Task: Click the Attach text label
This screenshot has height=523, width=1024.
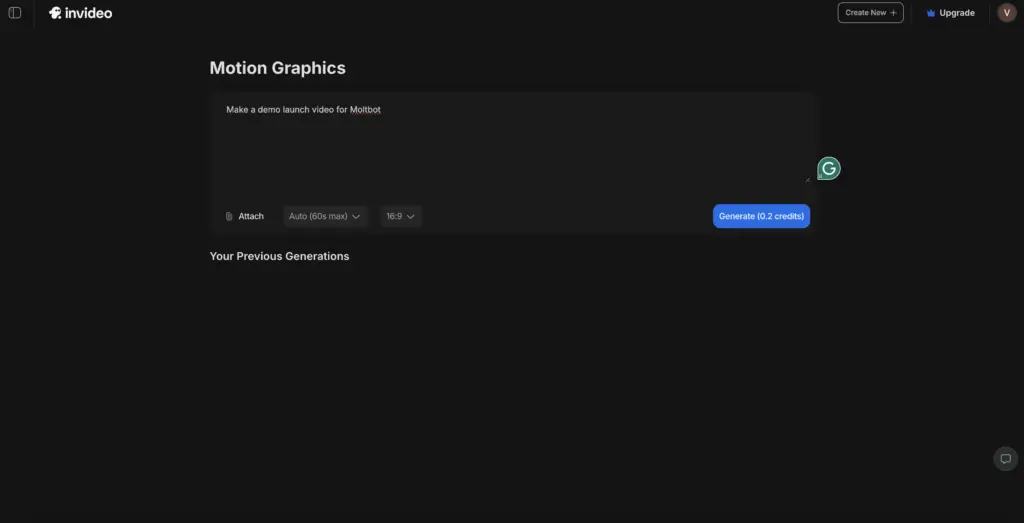Action: click(251, 216)
